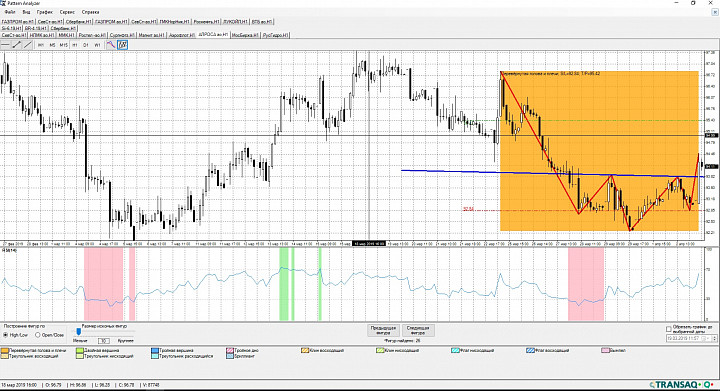Select the horizontal line drawing tool
The width and height of the screenshot is (720, 391).
5,45
